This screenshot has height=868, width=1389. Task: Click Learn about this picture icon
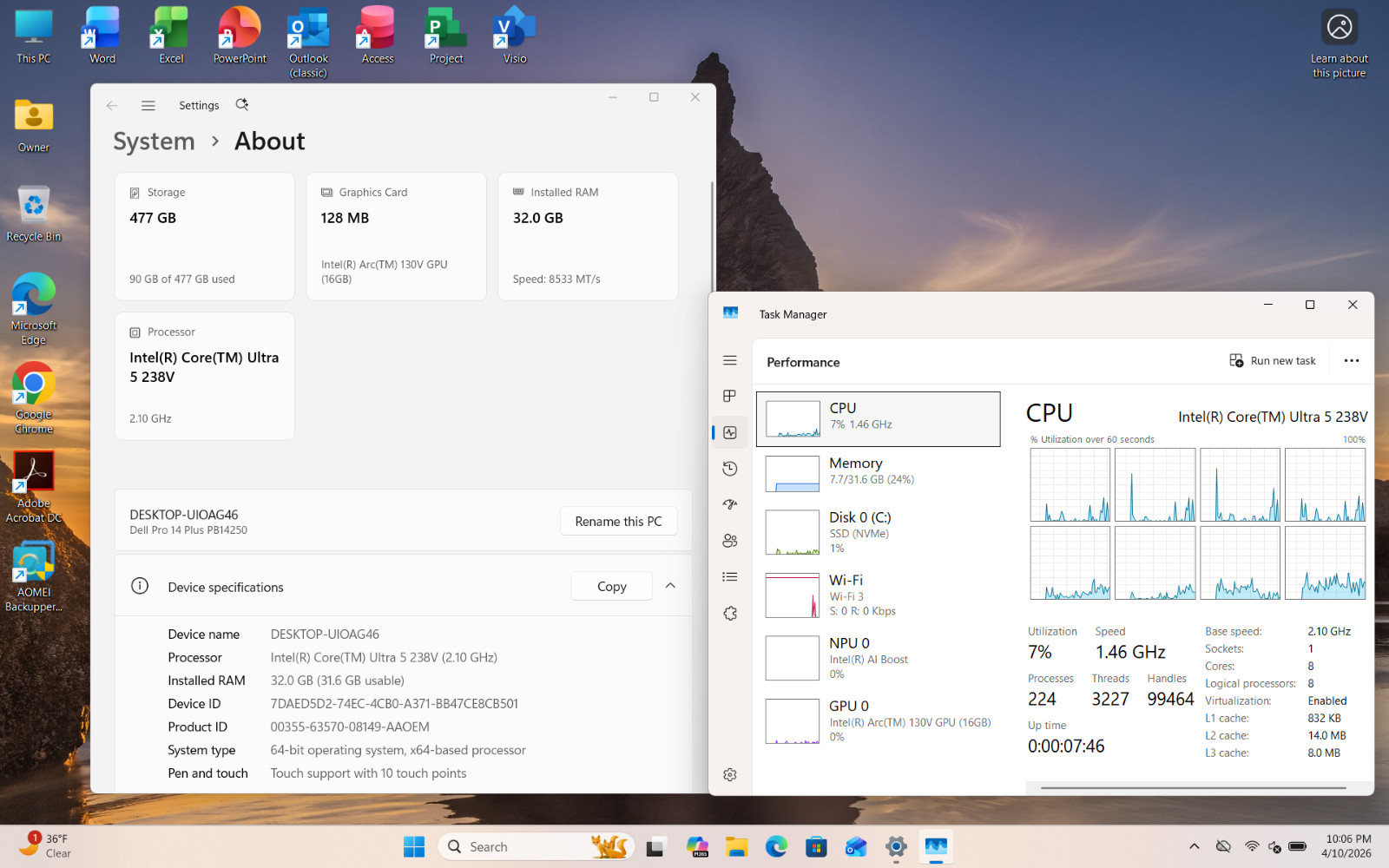(x=1340, y=43)
